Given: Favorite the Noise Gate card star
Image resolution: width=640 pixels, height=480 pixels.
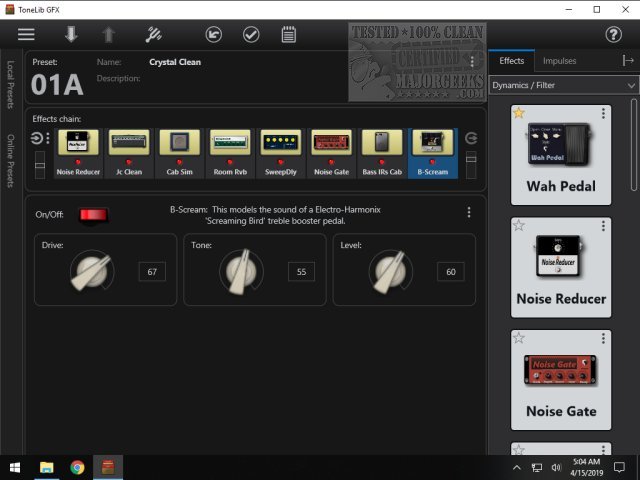Looking at the screenshot, I should tap(519, 338).
